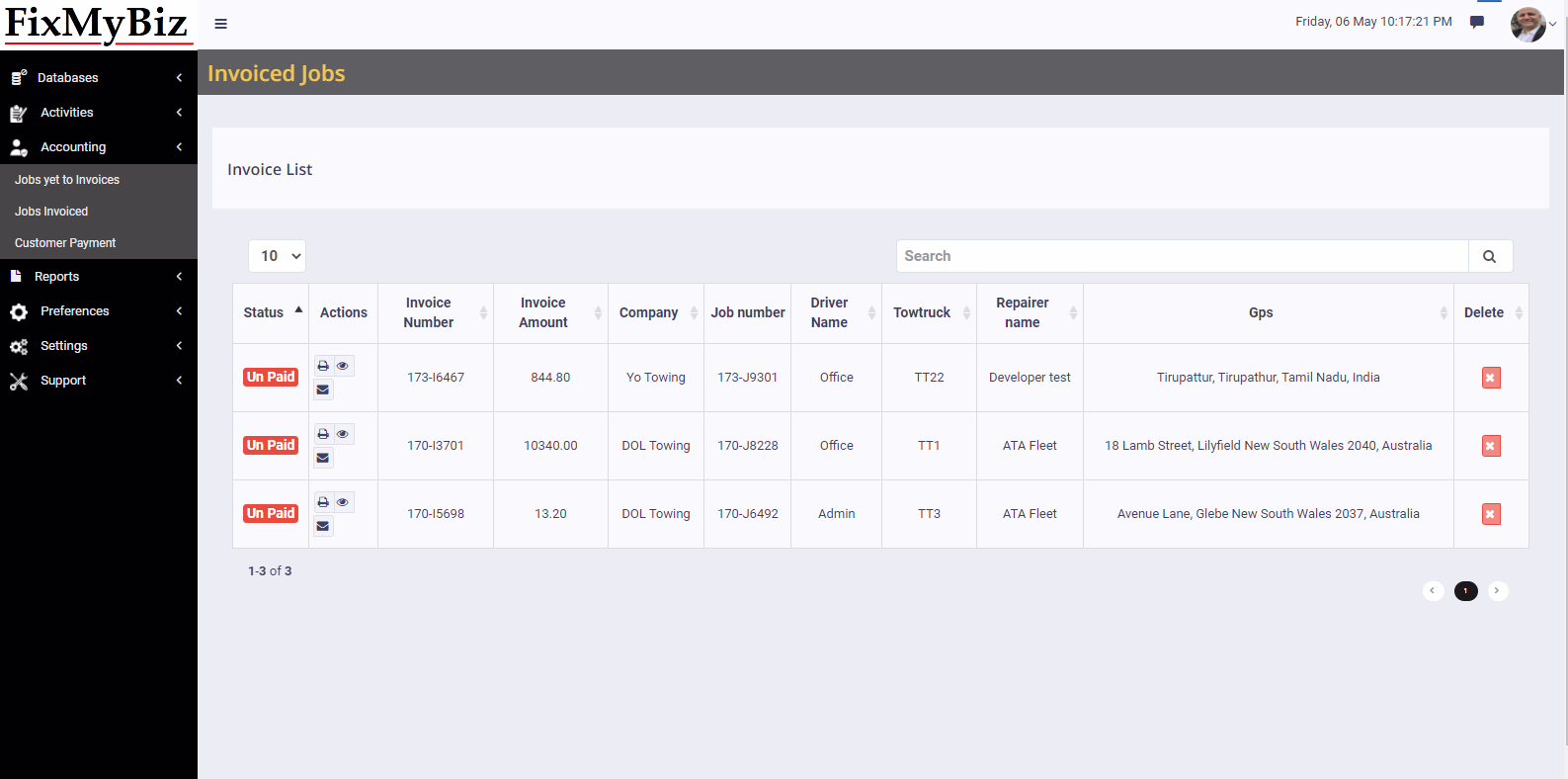Viewport: 1568px width, 779px height.
Task: Open Jobs yet to Invoices page
Action: coord(67,180)
